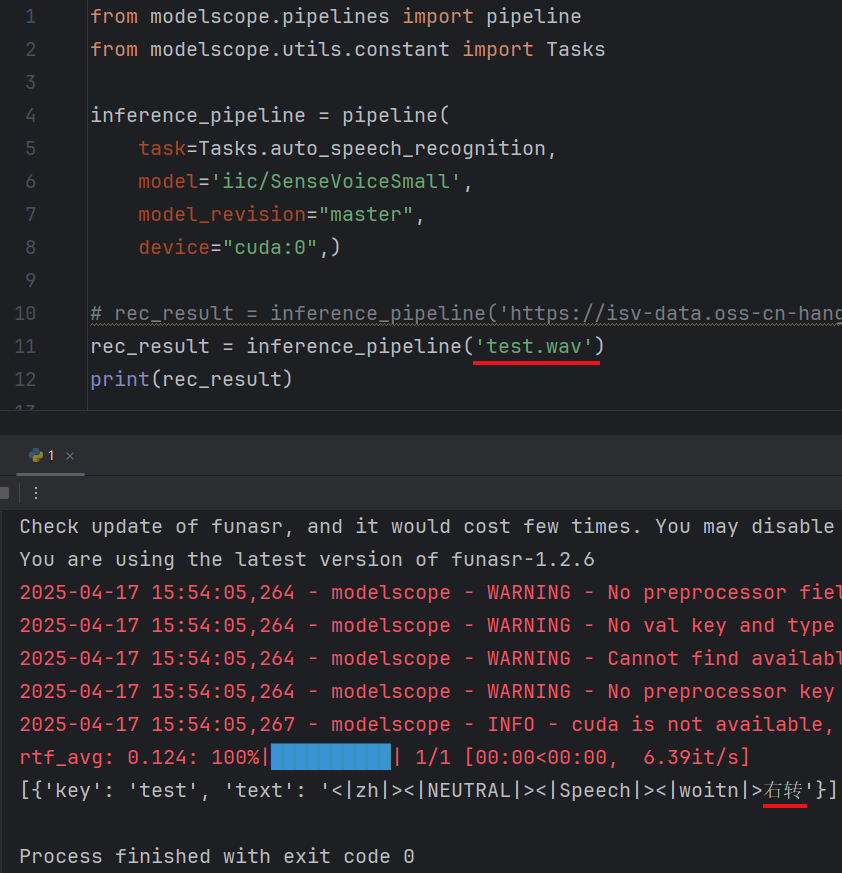Open the console kebab options menu

point(36,492)
